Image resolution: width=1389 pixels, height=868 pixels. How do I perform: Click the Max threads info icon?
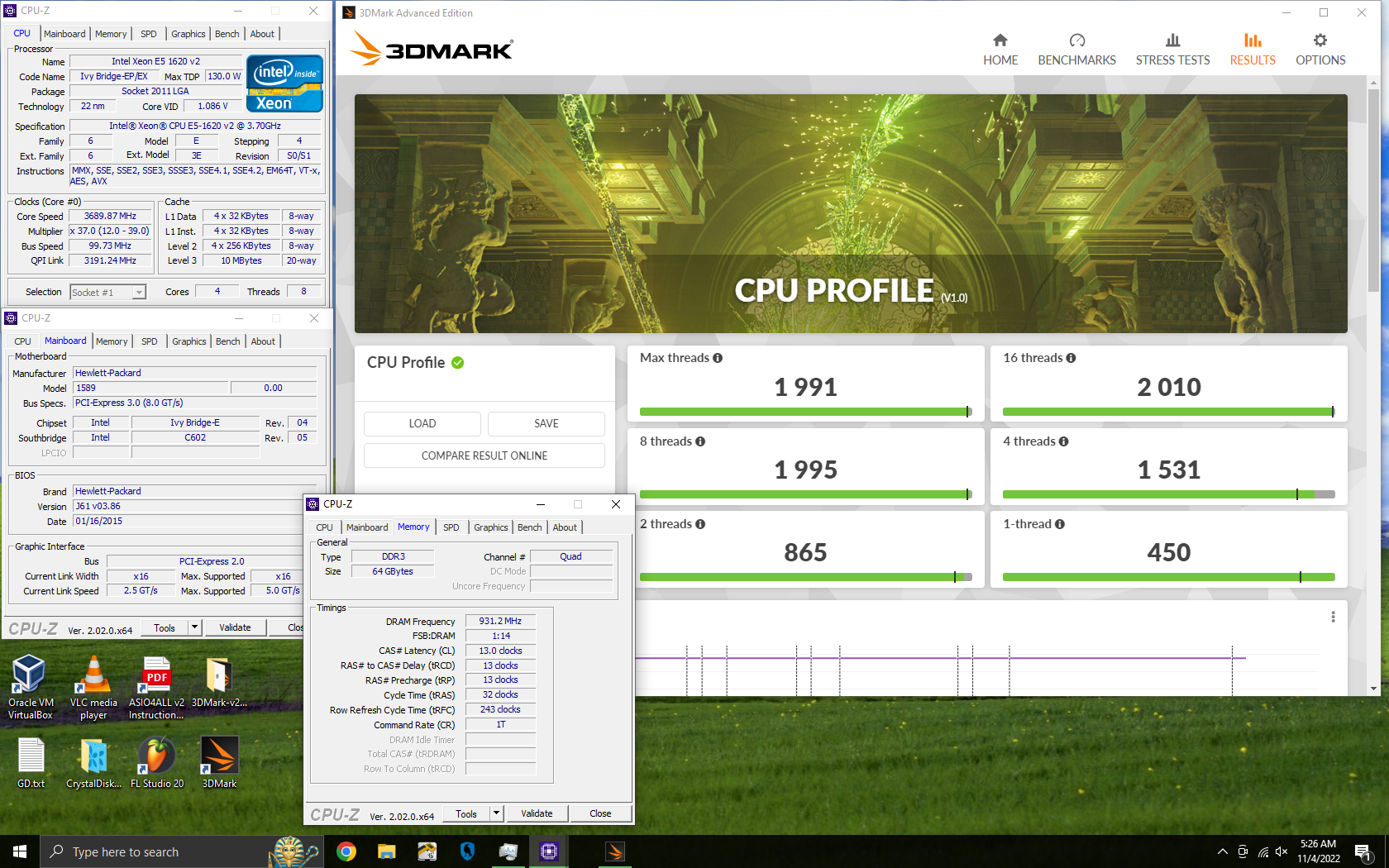pyautogui.click(x=718, y=358)
